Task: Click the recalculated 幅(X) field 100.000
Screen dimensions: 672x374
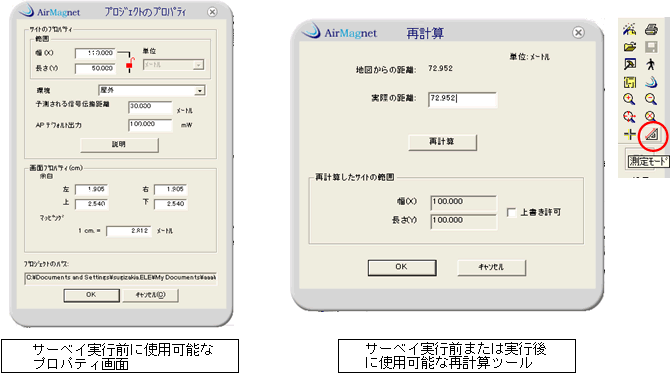Action: pyautogui.click(x=463, y=203)
